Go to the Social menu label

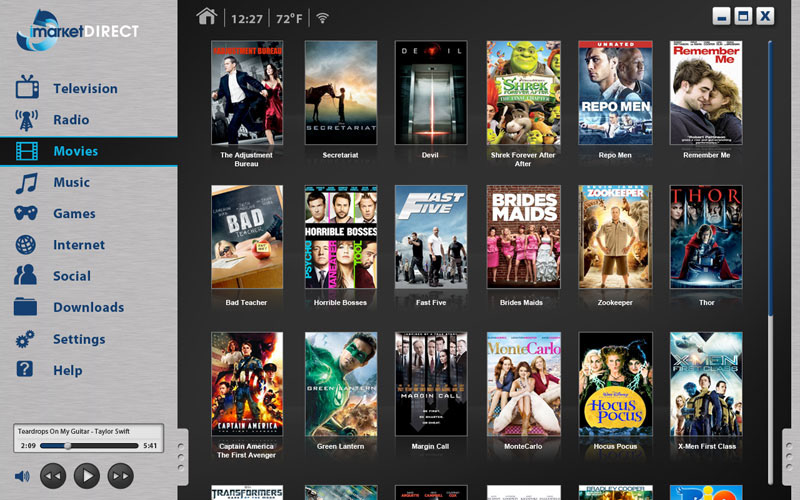tap(72, 276)
